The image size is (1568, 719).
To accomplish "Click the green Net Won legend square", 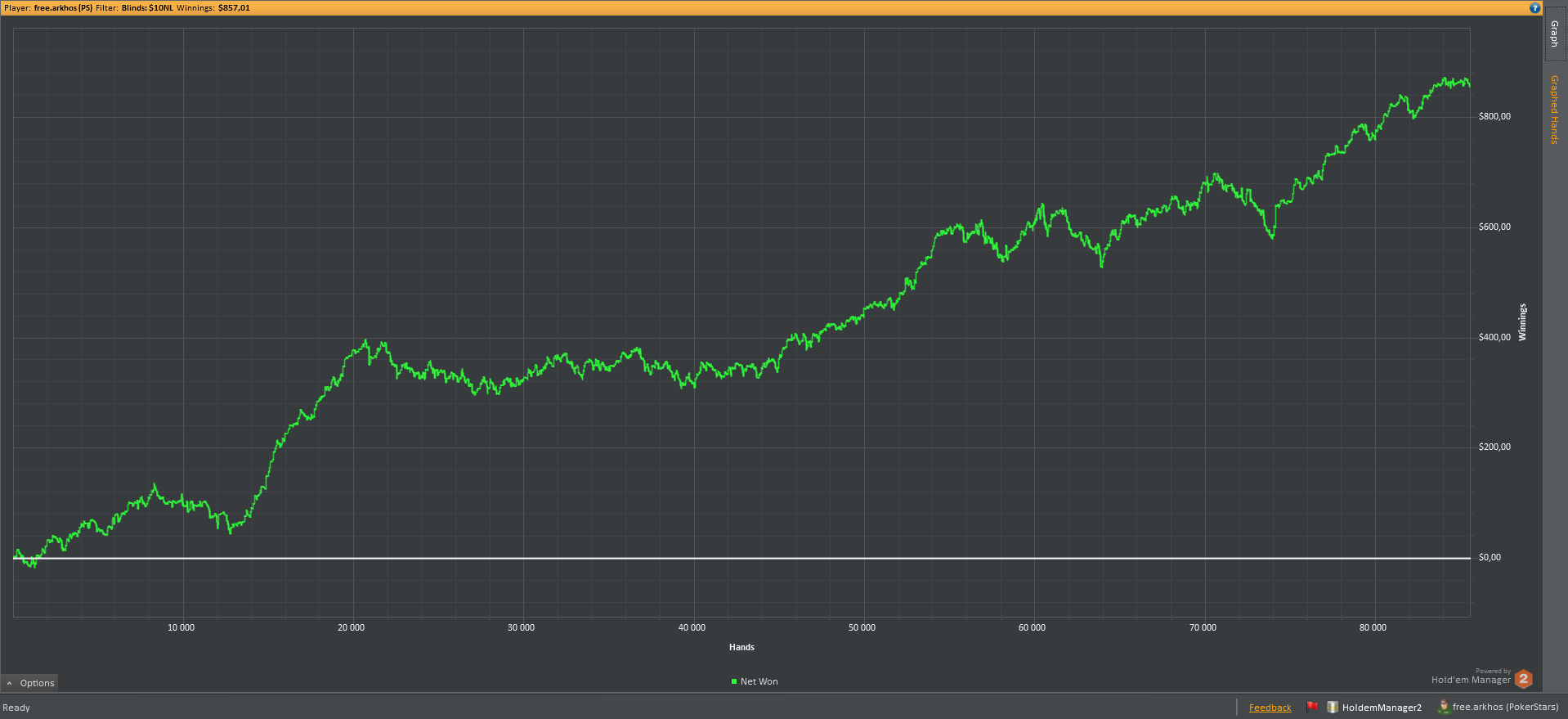I will 734,681.
